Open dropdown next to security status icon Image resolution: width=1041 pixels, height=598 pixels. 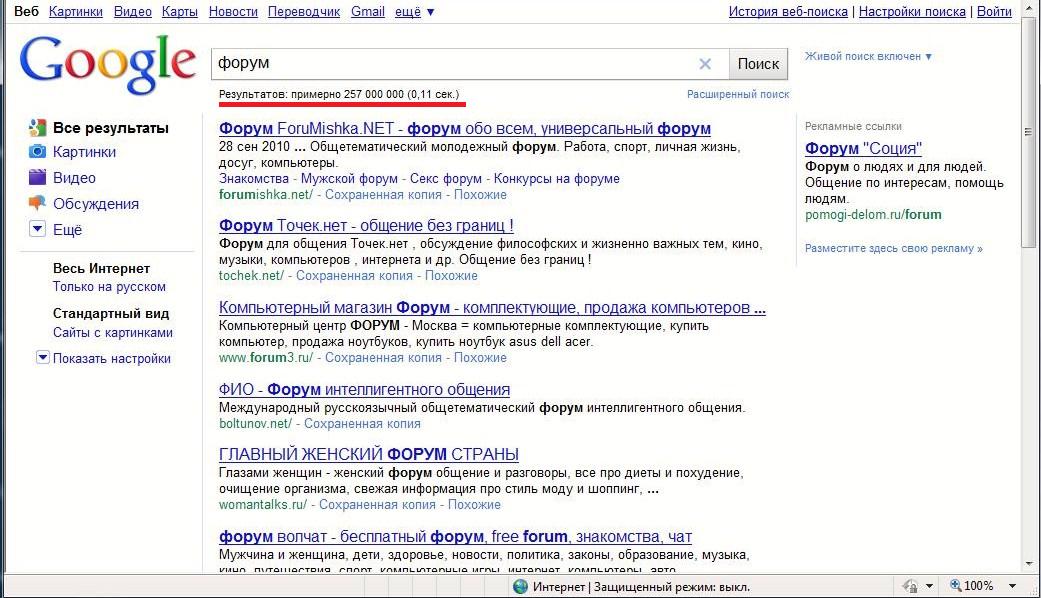click(929, 586)
